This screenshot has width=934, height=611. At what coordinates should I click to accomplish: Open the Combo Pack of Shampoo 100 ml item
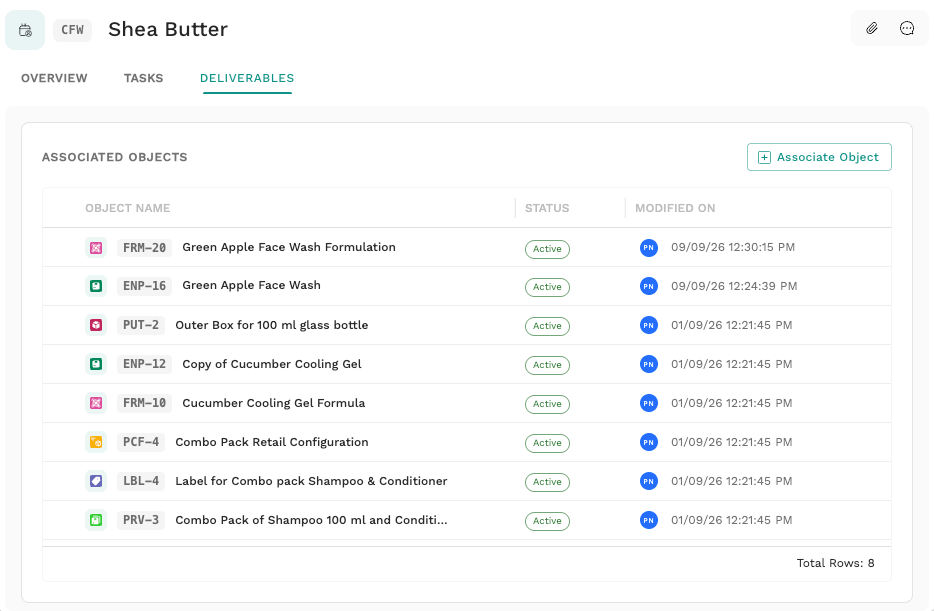pos(311,520)
